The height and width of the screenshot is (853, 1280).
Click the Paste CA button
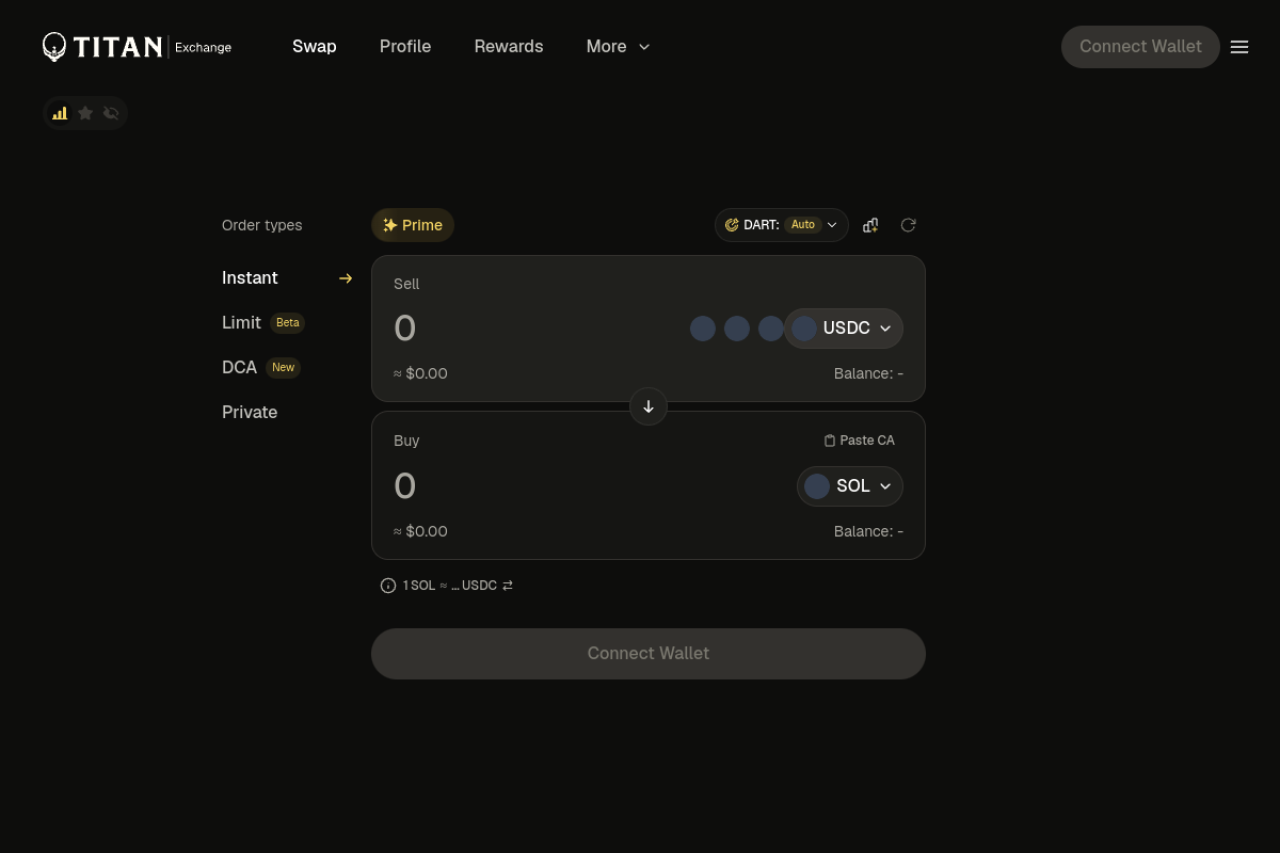tap(859, 440)
